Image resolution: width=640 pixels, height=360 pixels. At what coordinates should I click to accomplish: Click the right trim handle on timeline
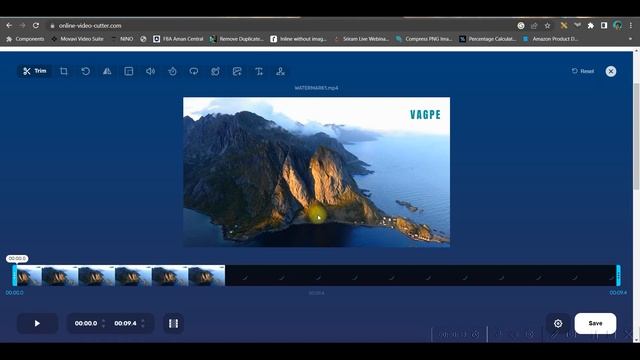[x=618, y=276]
